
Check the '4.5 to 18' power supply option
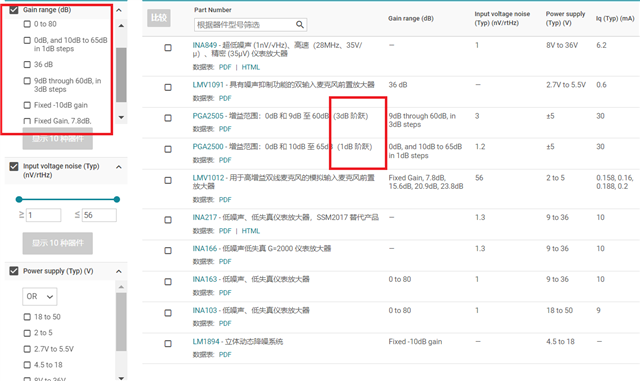point(27,365)
